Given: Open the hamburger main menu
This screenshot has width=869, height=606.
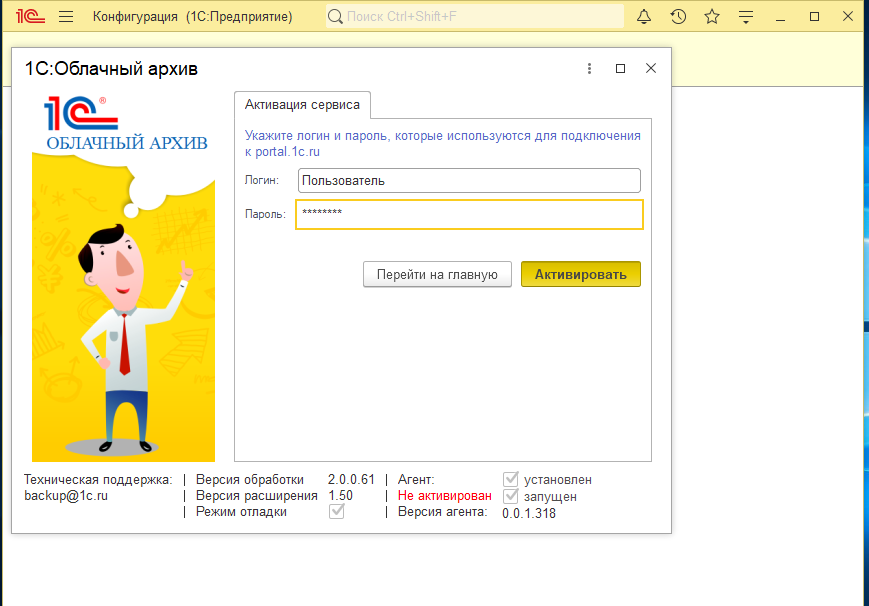Looking at the screenshot, I should pyautogui.click(x=66, y=17).
